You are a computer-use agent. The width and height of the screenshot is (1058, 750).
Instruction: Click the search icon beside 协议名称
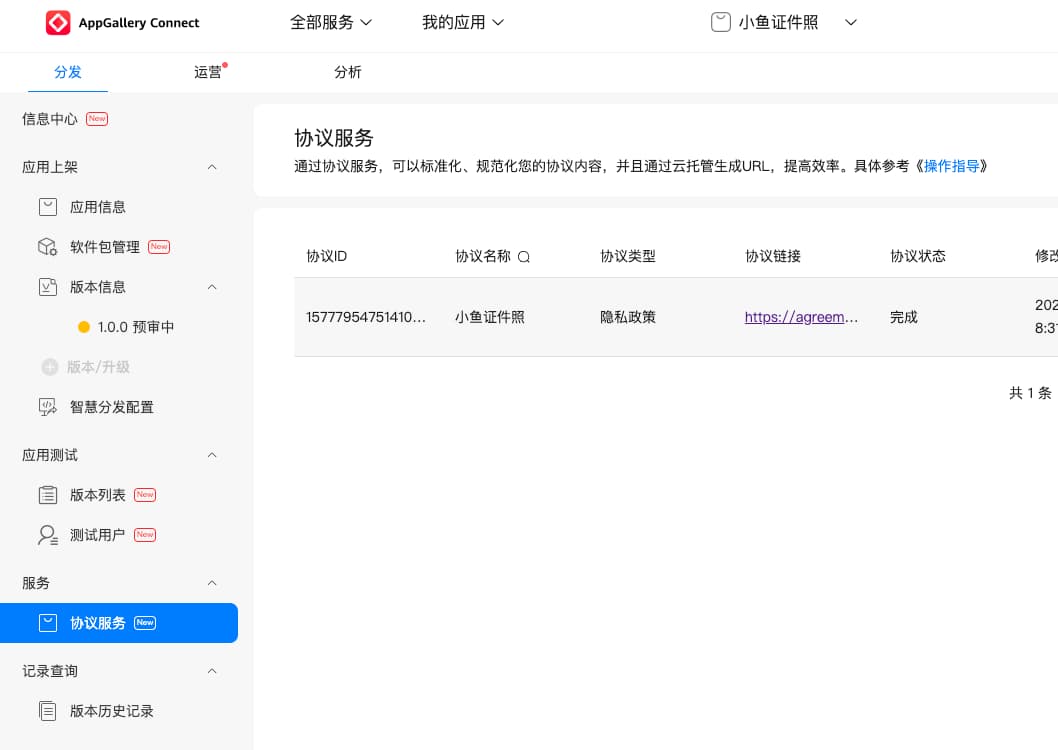tap(523, 257)
